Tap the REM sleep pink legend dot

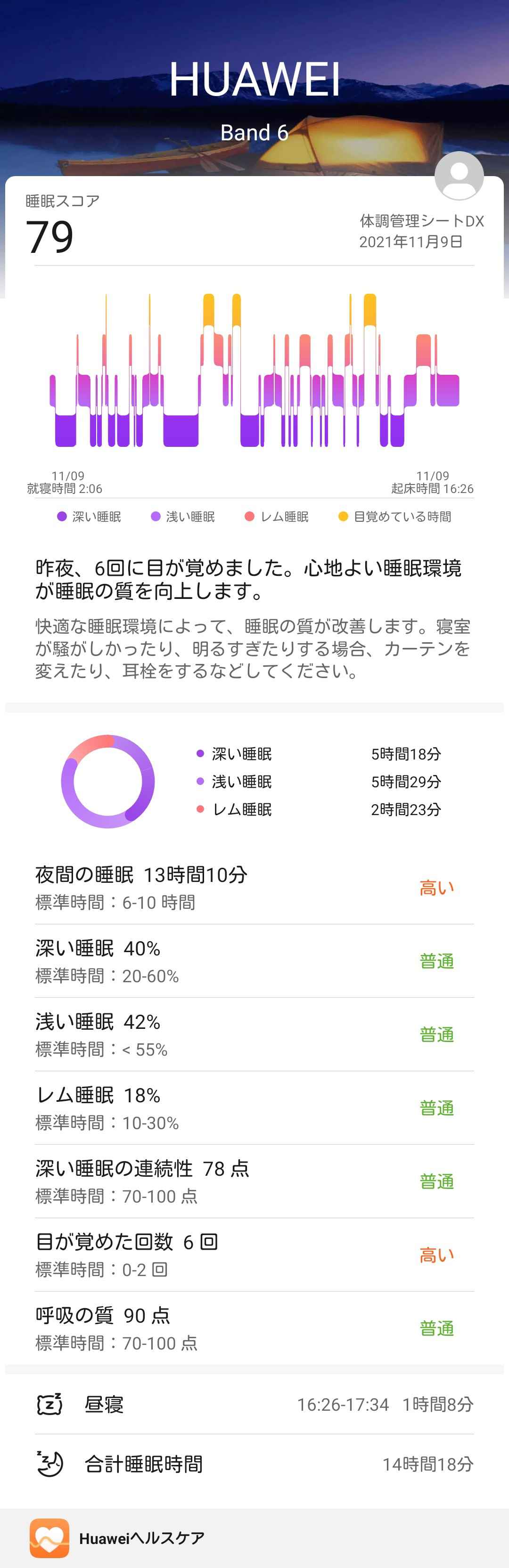click(x=249, y=516)
